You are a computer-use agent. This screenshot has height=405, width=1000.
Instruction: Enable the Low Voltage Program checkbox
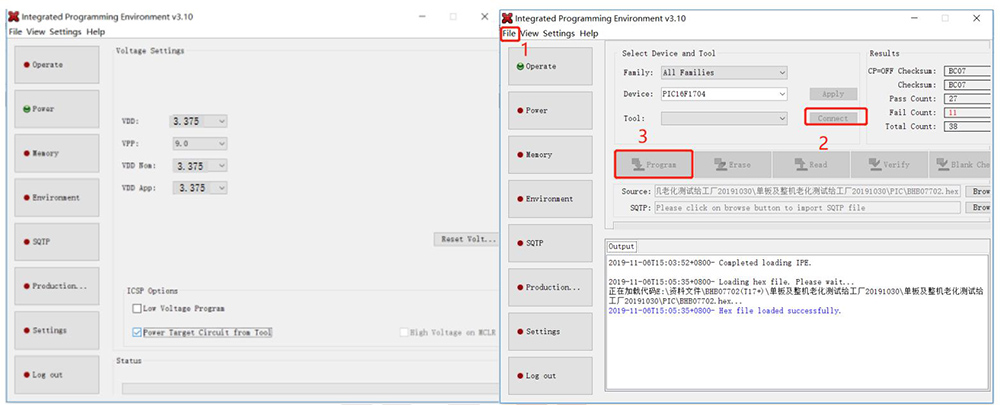[138, 309]
